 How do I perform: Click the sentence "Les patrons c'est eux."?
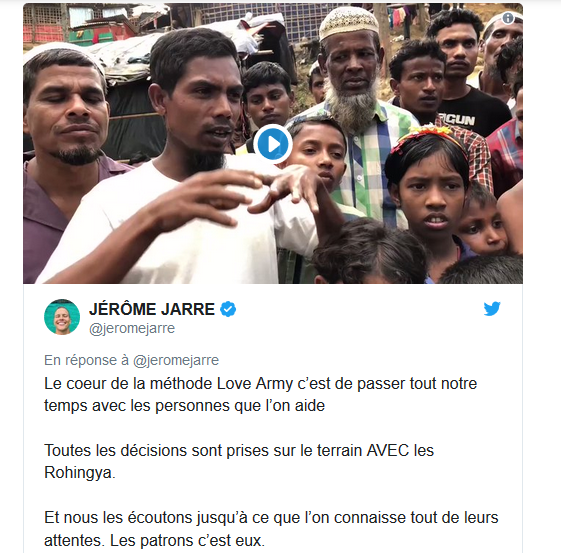point(187,540)
